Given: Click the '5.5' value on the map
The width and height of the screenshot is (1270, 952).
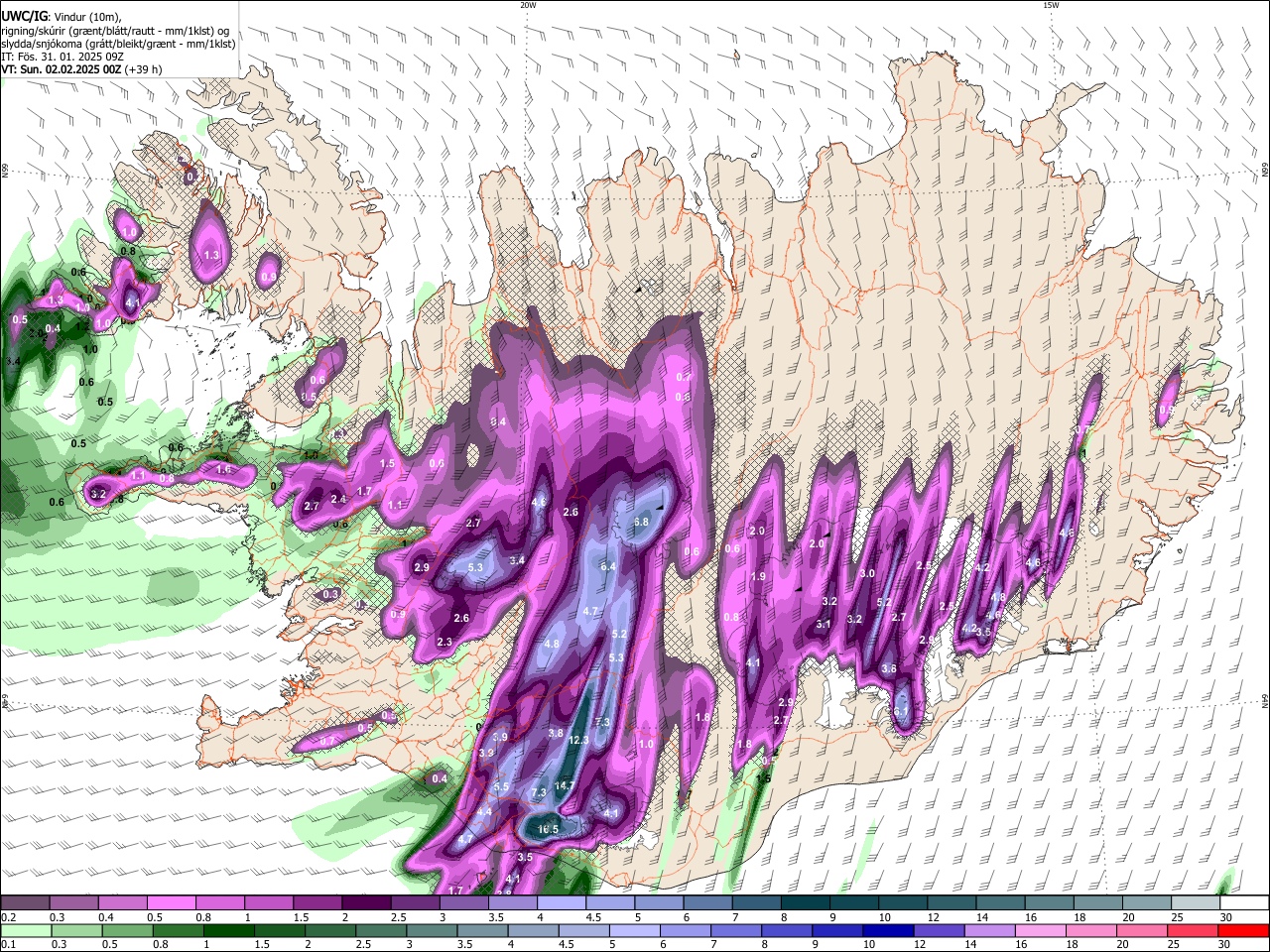Looking at the screenshot, I should 501,787.
